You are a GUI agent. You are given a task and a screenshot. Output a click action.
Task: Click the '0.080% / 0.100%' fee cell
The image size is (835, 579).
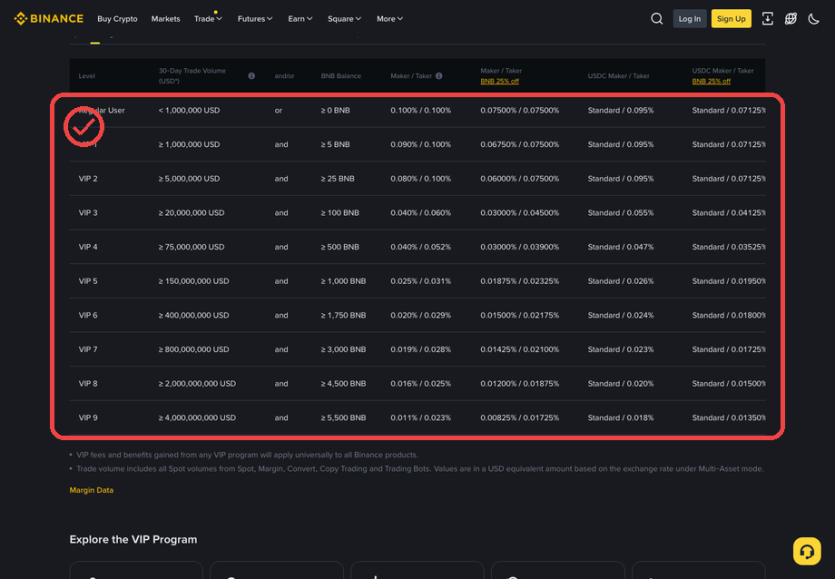click(x=420, y=178)
